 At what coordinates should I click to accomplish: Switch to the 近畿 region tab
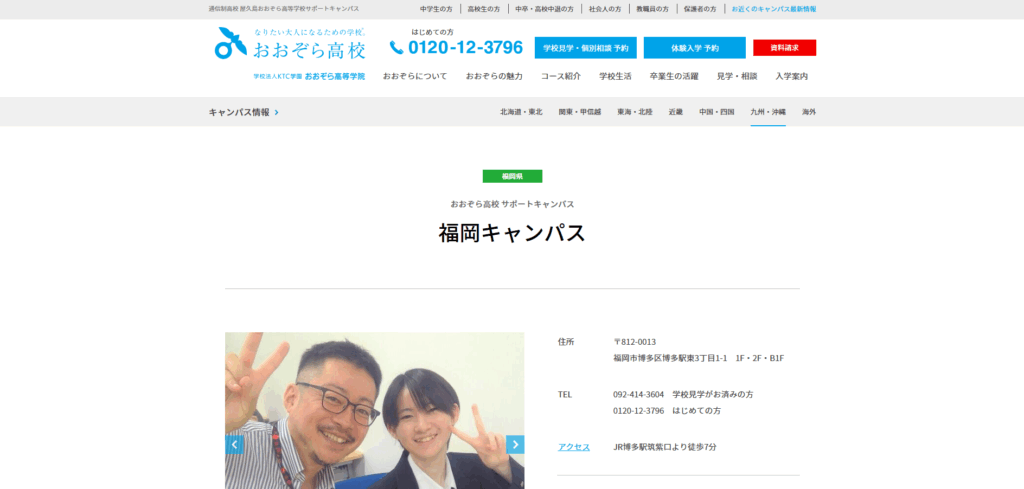tap(676, 112)
